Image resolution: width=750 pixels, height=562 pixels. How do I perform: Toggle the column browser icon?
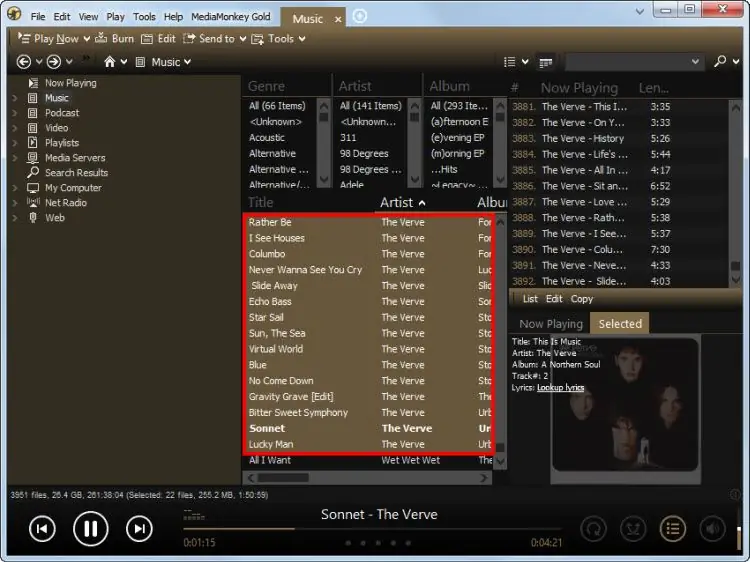pos(546,62)
